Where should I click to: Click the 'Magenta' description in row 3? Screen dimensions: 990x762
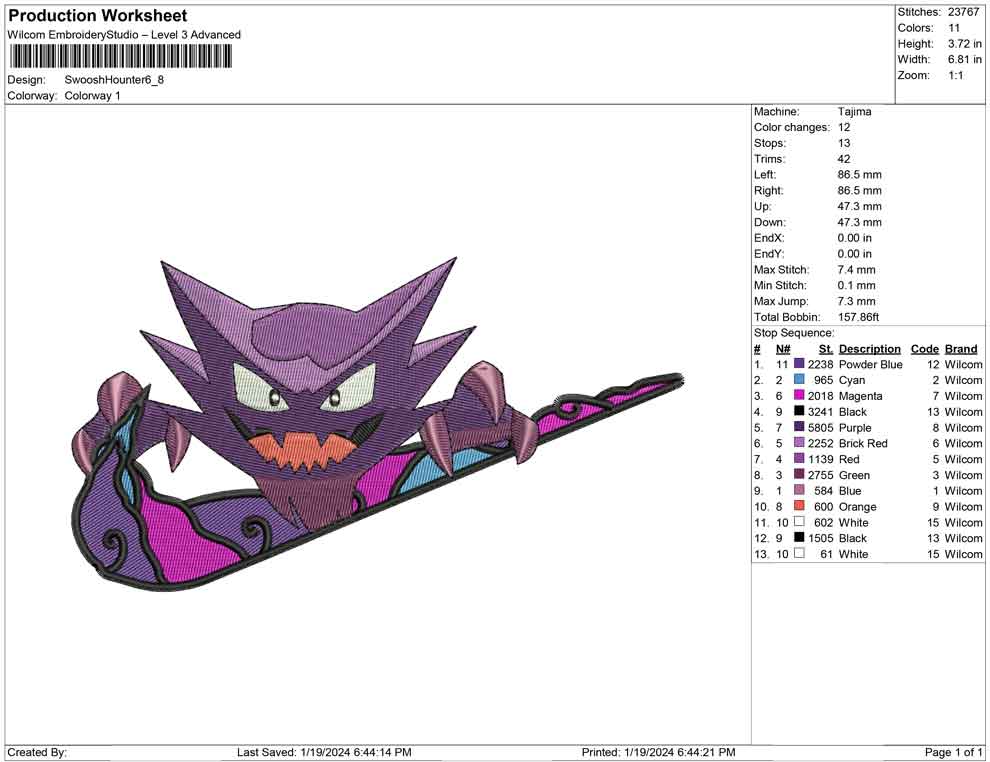(x=860, y=396)
